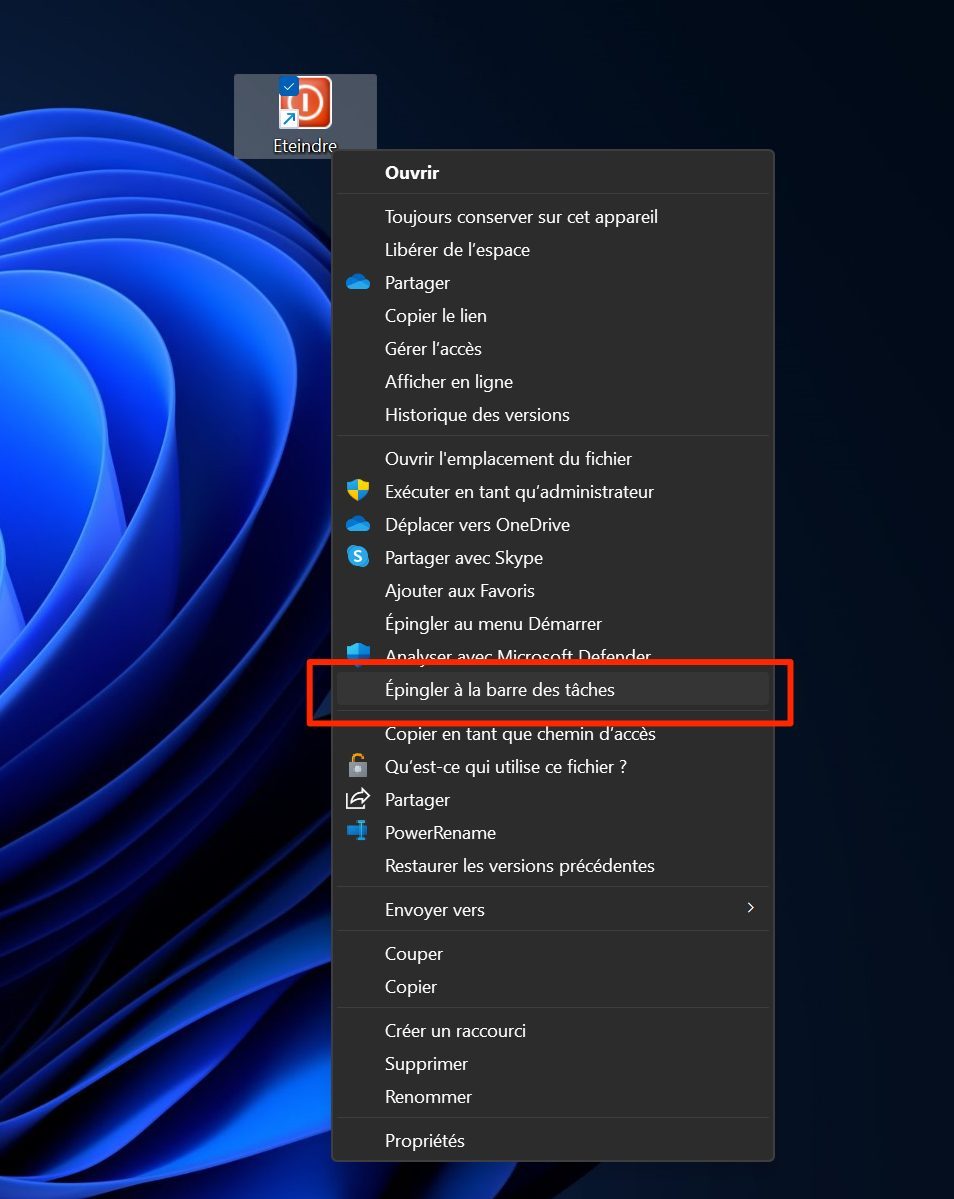This screenshot has width=954, height=1199.
Task: Select Épingler au menu Démarrer
Action: pyautogui.click(x=553, y=623)
